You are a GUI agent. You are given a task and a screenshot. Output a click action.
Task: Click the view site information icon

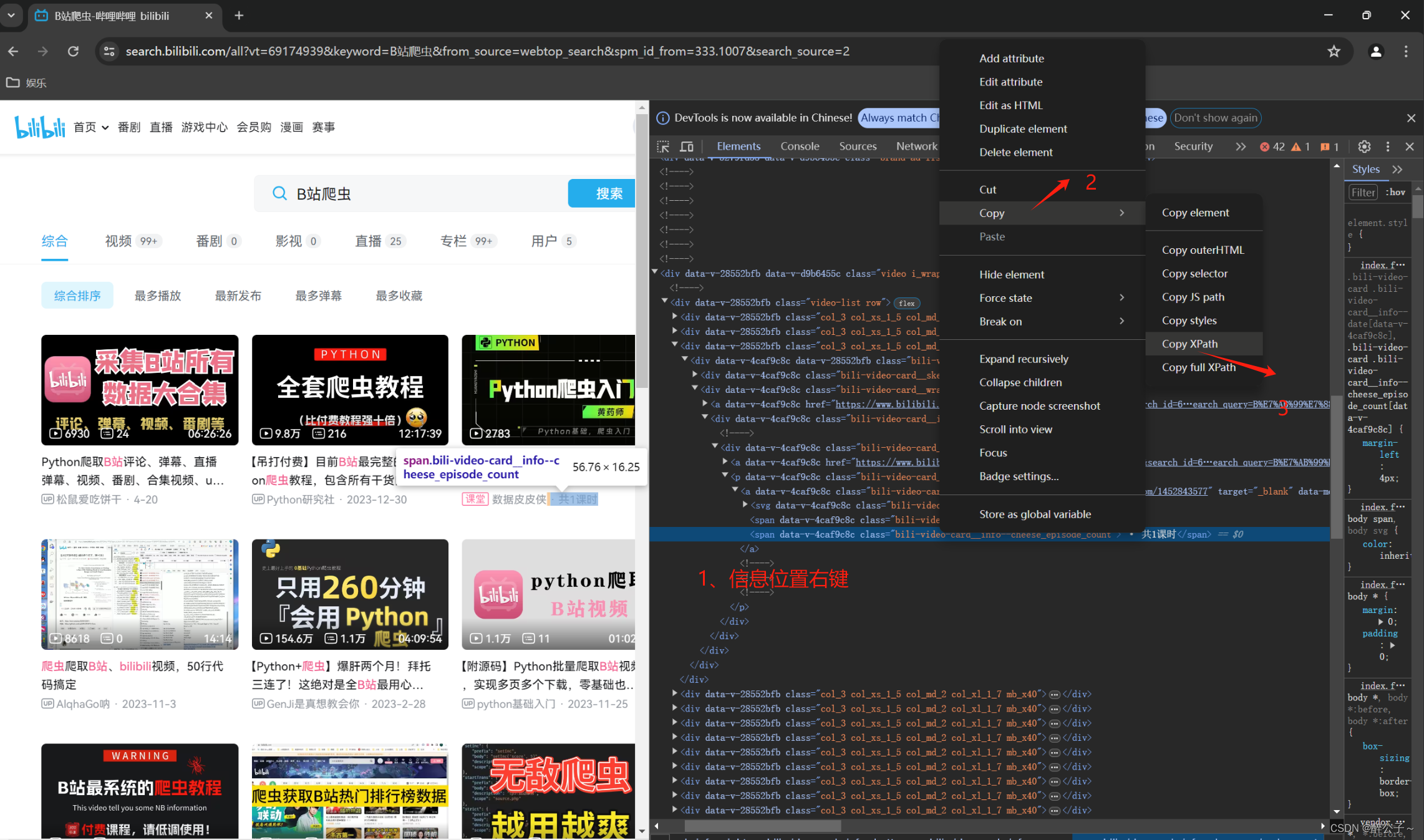tap(109, 51)
